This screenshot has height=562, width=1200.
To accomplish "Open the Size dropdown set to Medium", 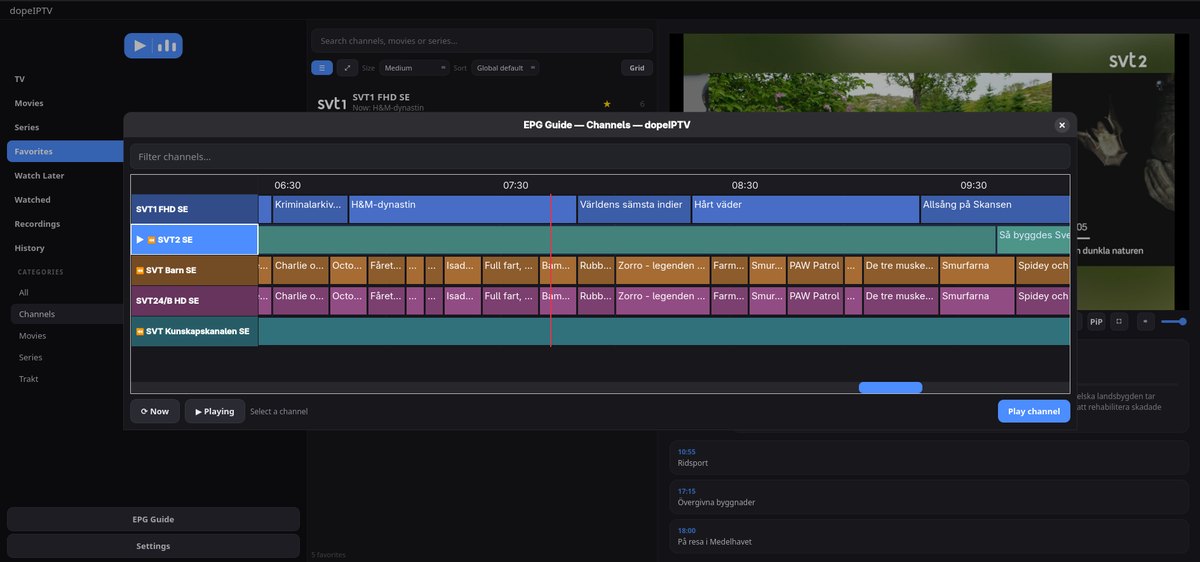I will coord(414,68).
